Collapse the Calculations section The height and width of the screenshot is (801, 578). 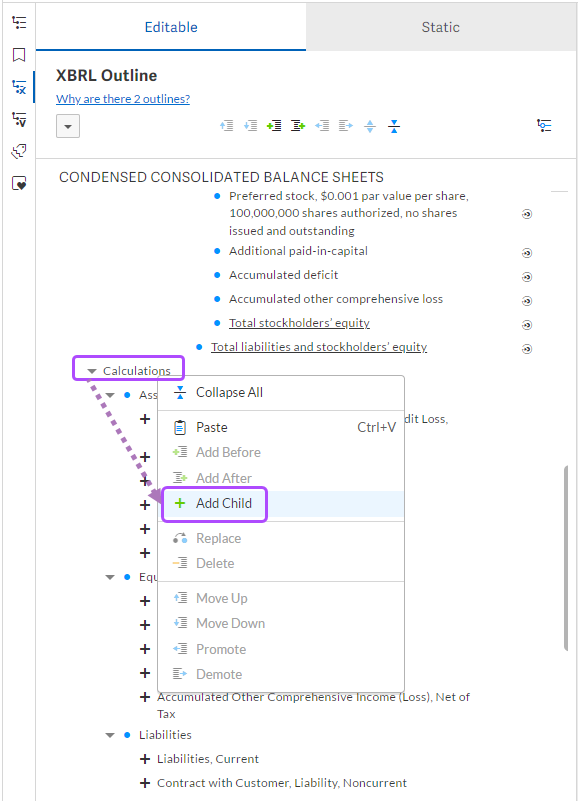pyautogui.click(x=92, y=371)
